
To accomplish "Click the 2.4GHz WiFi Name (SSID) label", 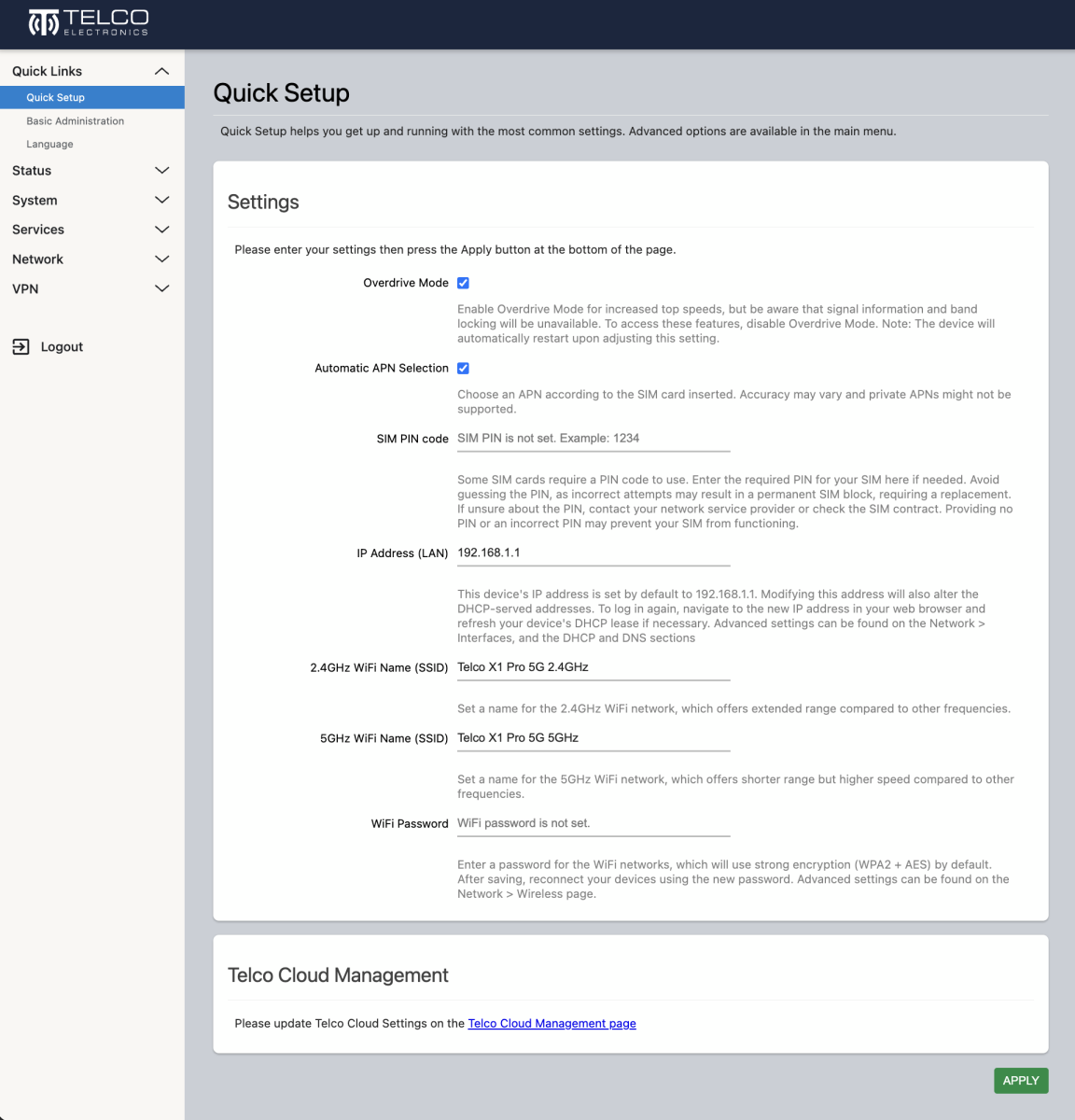I will pos(379,668).
